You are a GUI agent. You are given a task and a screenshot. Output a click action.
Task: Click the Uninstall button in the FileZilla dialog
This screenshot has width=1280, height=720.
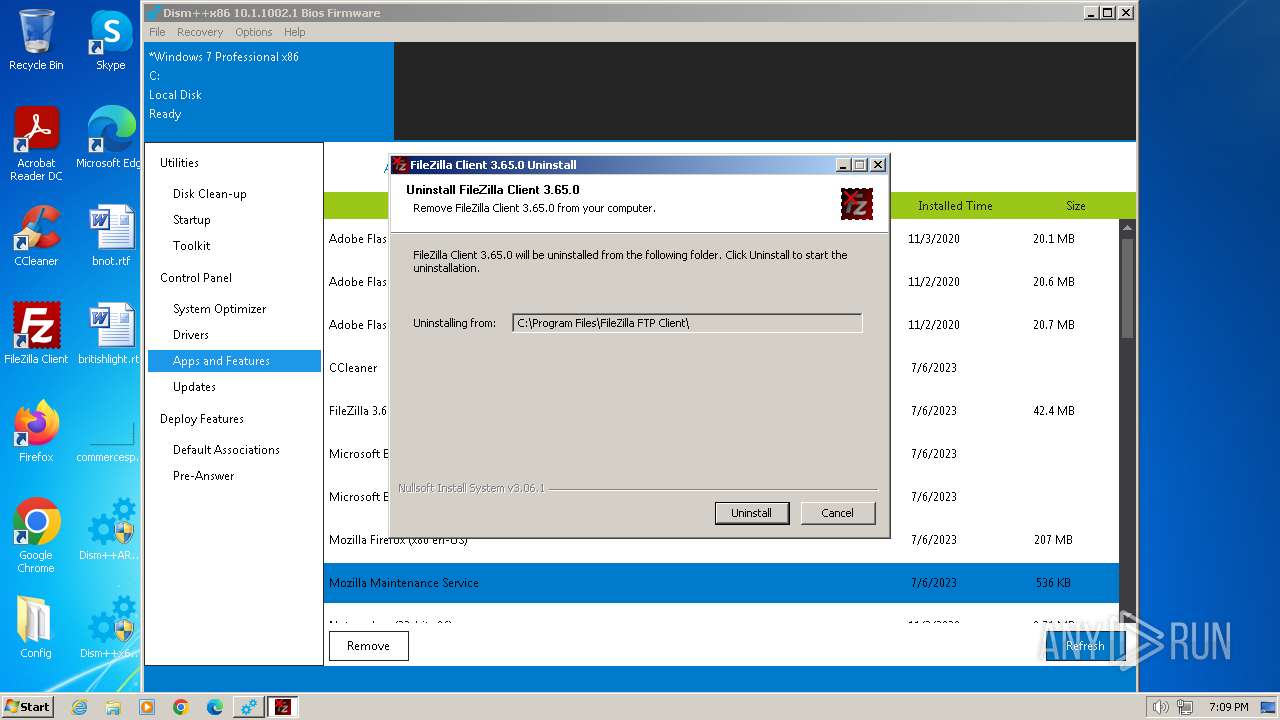pyautogui.click(x=752, y=513)
